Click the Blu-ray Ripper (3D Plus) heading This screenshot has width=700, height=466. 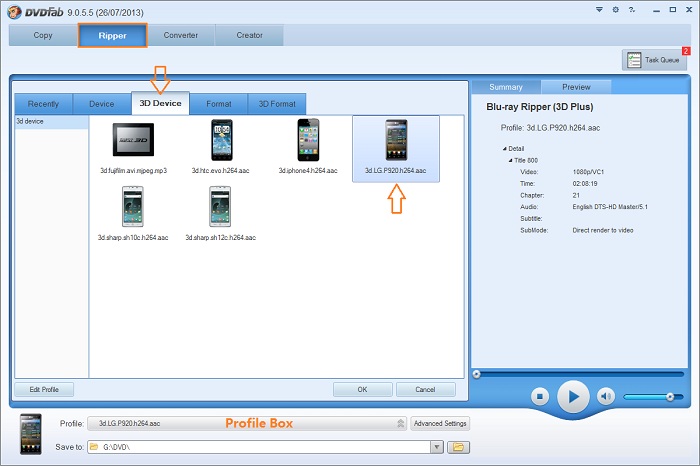tap(540, 107)
